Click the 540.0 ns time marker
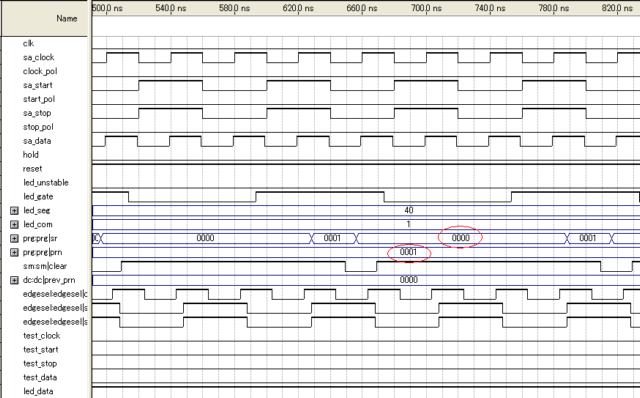This screenshot has height=398, width=640. coord(171,8)
